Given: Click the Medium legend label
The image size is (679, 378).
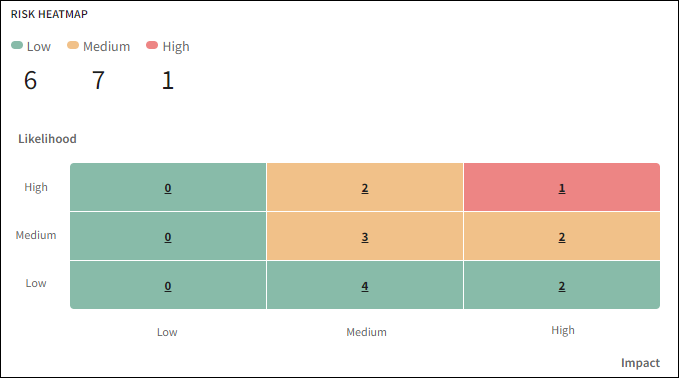Looking at the screenshot, I should coord(107,46).
